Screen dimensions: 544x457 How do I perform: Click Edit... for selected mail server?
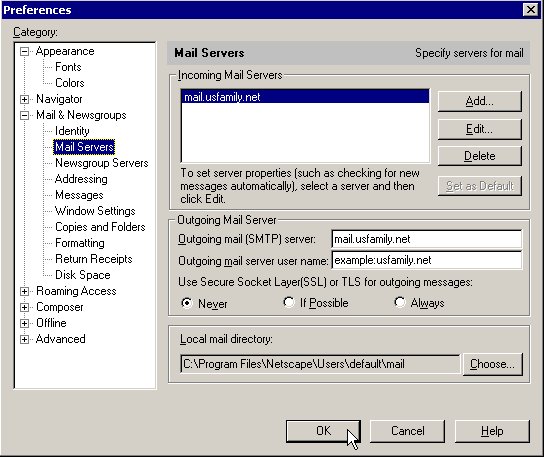tap(479, 129)
